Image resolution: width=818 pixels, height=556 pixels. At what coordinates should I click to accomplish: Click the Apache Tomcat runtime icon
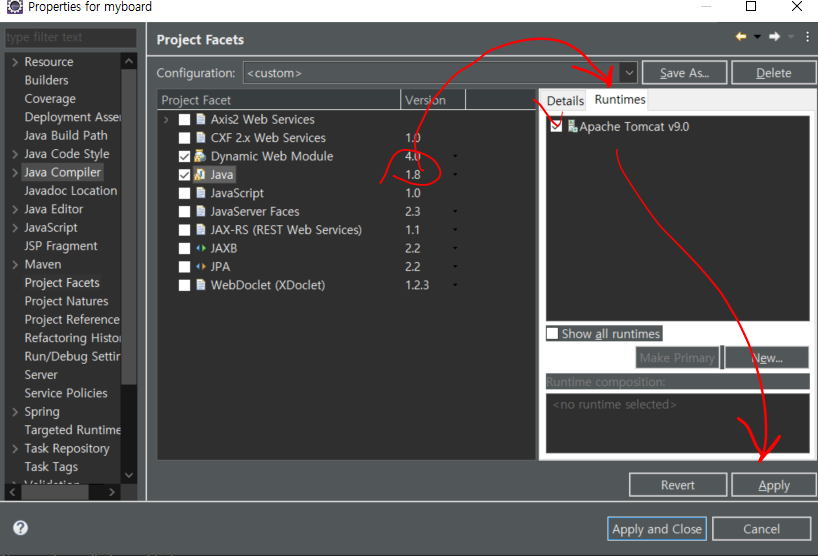[572, 126]
